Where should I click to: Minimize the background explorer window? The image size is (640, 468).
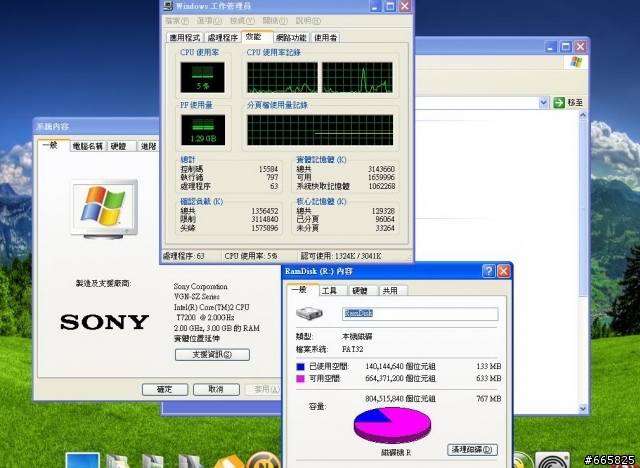click(x=551, y=47)
